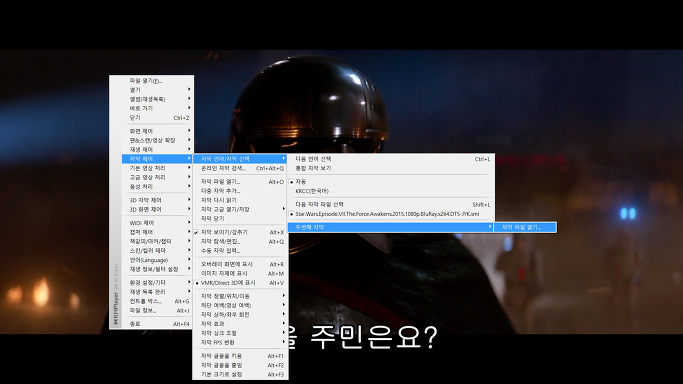Select highlighted '두번째 자막' submenu item
Image resolution: width=683 pixels, height=384 pixels.
pyautogui.click(x=391, y=227)
